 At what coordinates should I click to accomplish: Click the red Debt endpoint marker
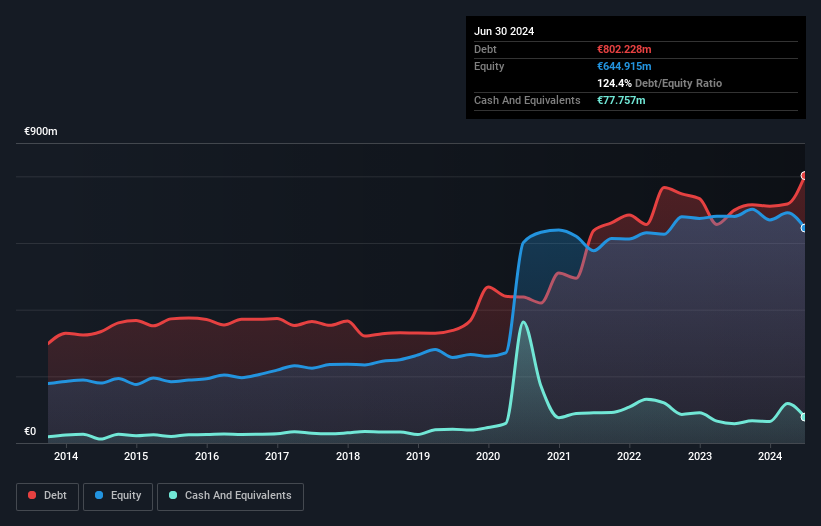[804, 176]
